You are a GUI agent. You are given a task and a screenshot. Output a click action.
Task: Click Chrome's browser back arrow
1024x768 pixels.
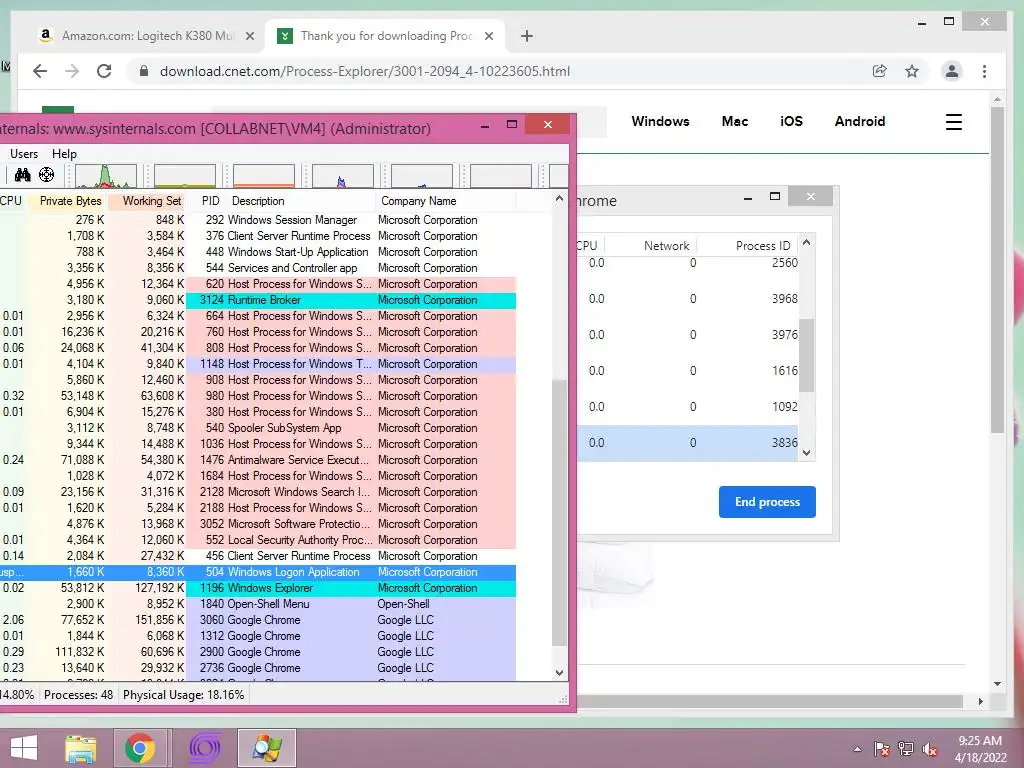coord(40,71)
